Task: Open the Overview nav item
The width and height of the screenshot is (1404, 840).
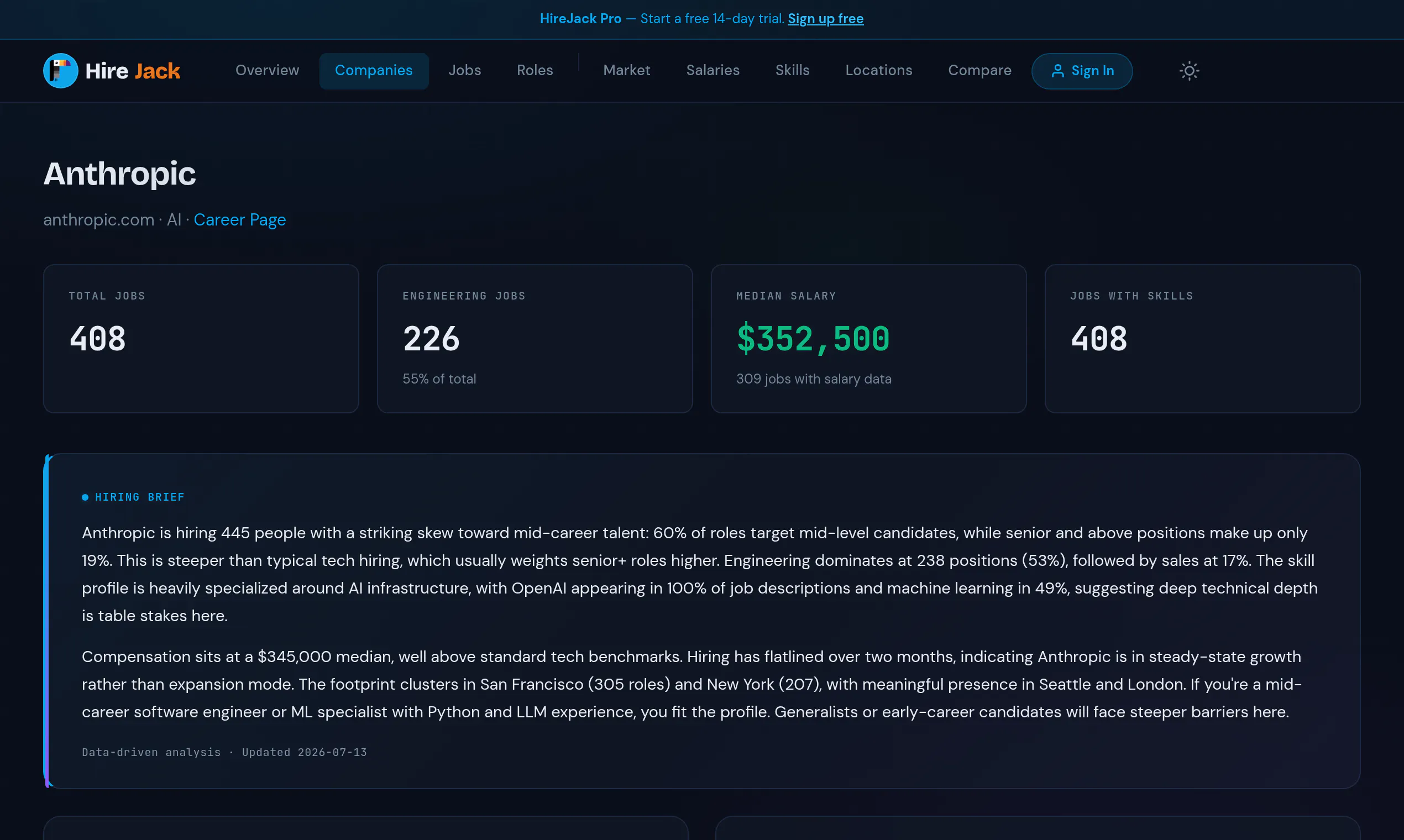Action: click(x=267, y=70)
